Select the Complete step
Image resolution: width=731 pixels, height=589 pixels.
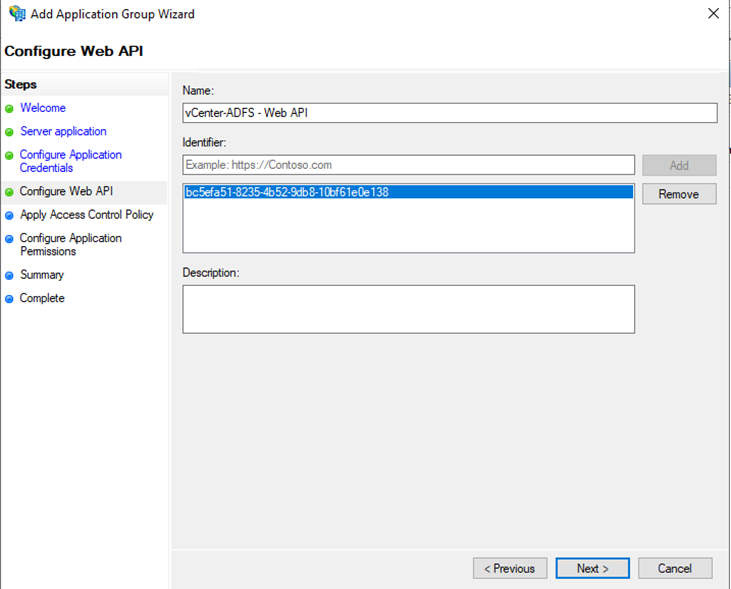click(x=42, y=298)
